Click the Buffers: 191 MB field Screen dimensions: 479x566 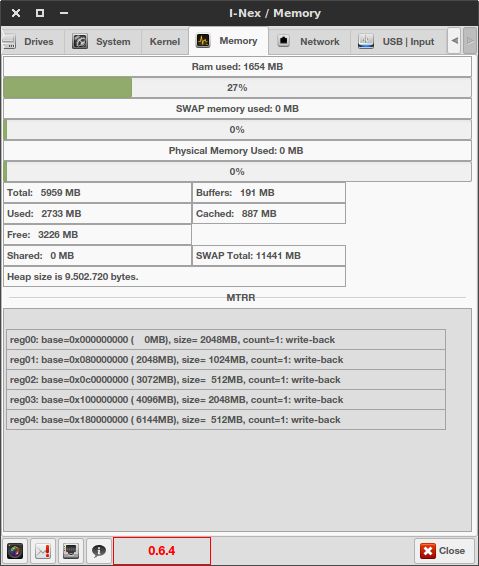tap(269, 193)
